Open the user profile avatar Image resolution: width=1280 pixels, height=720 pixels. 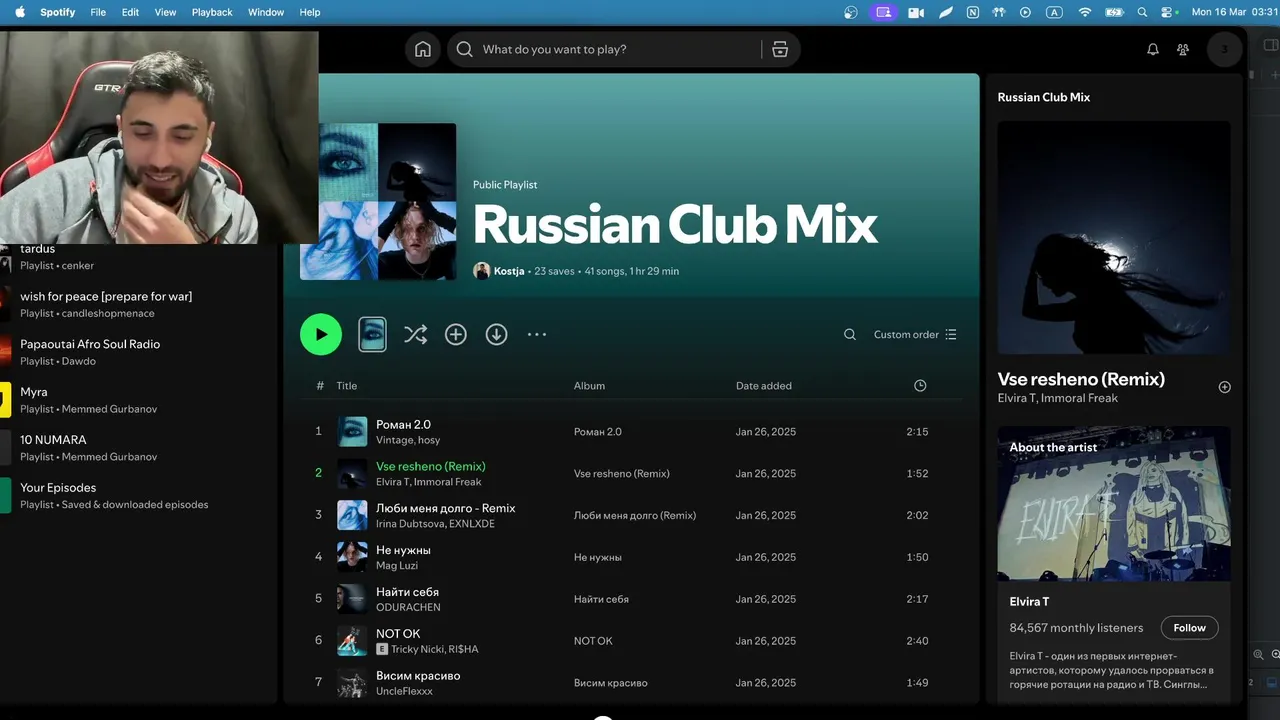[x=1224, y=49]
